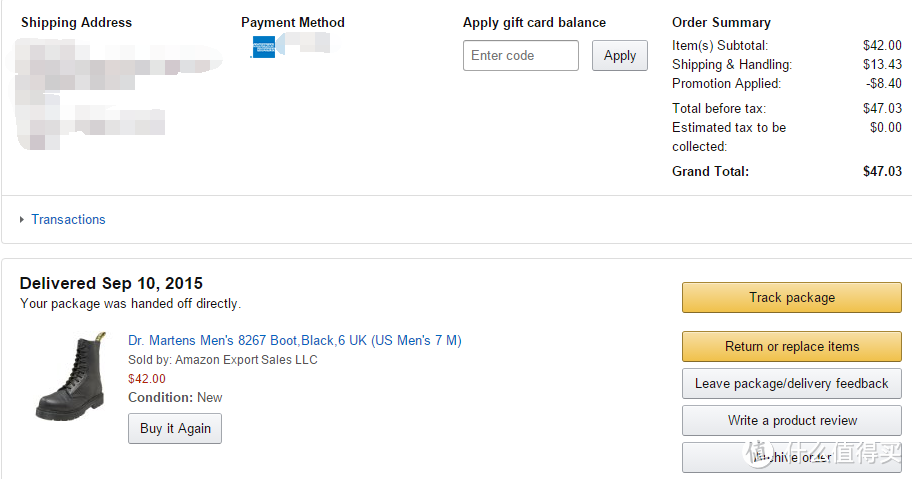Image resolution: width=912 pixels, height=479 pixels.
Task: Click the Payment Method heading
Action: (293, 23)
